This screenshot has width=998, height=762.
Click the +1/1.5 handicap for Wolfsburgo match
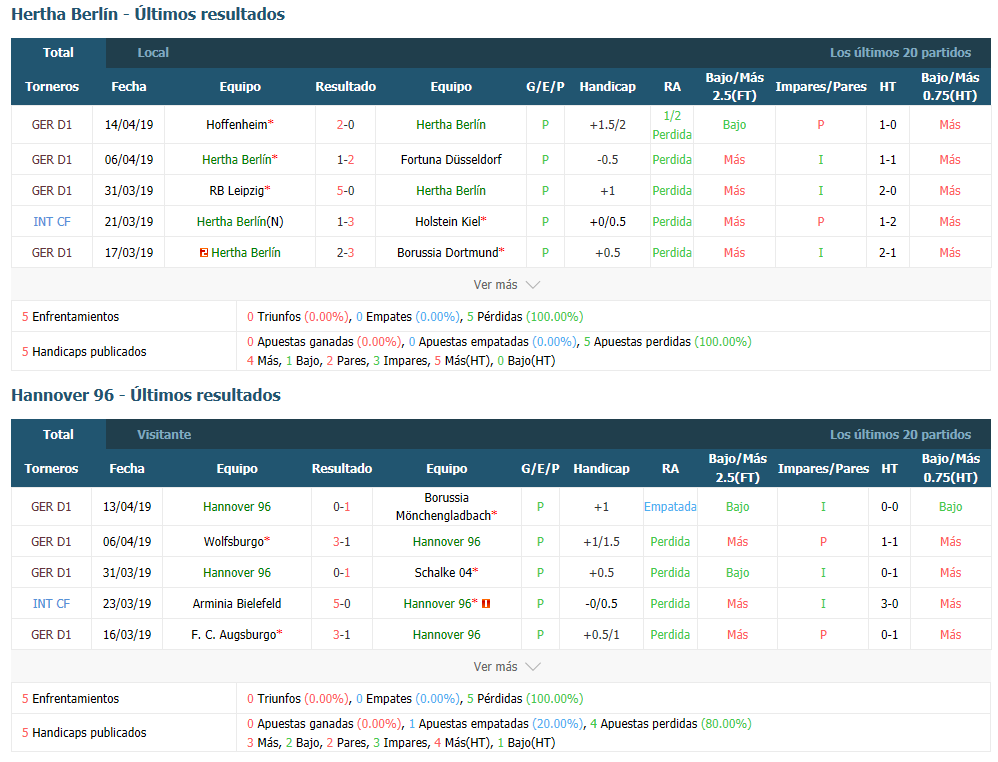coord(601,542)
